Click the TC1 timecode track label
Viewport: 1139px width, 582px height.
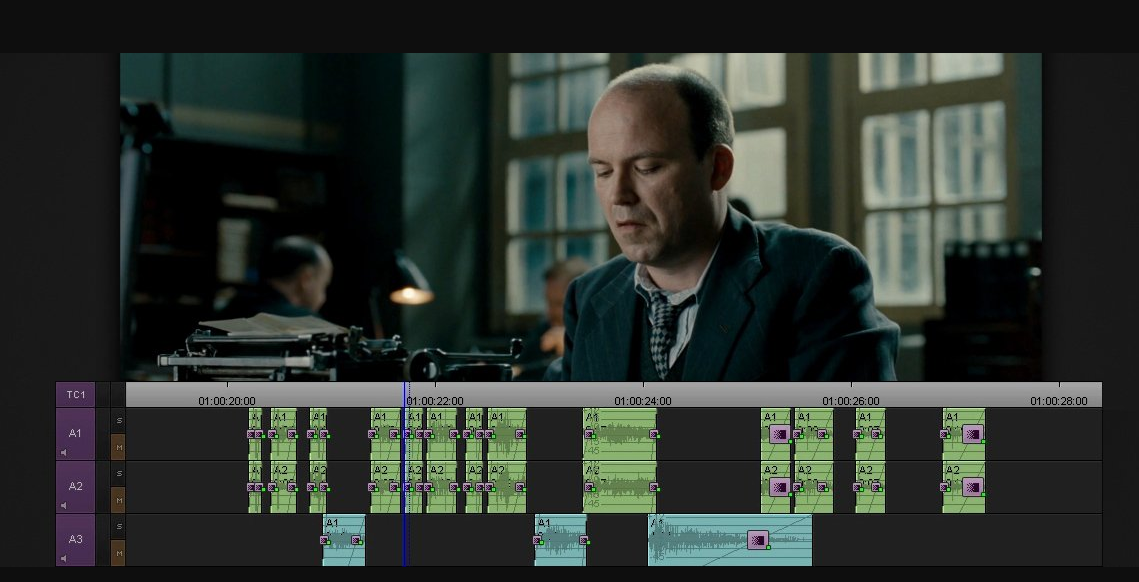(x=76, y=395)
